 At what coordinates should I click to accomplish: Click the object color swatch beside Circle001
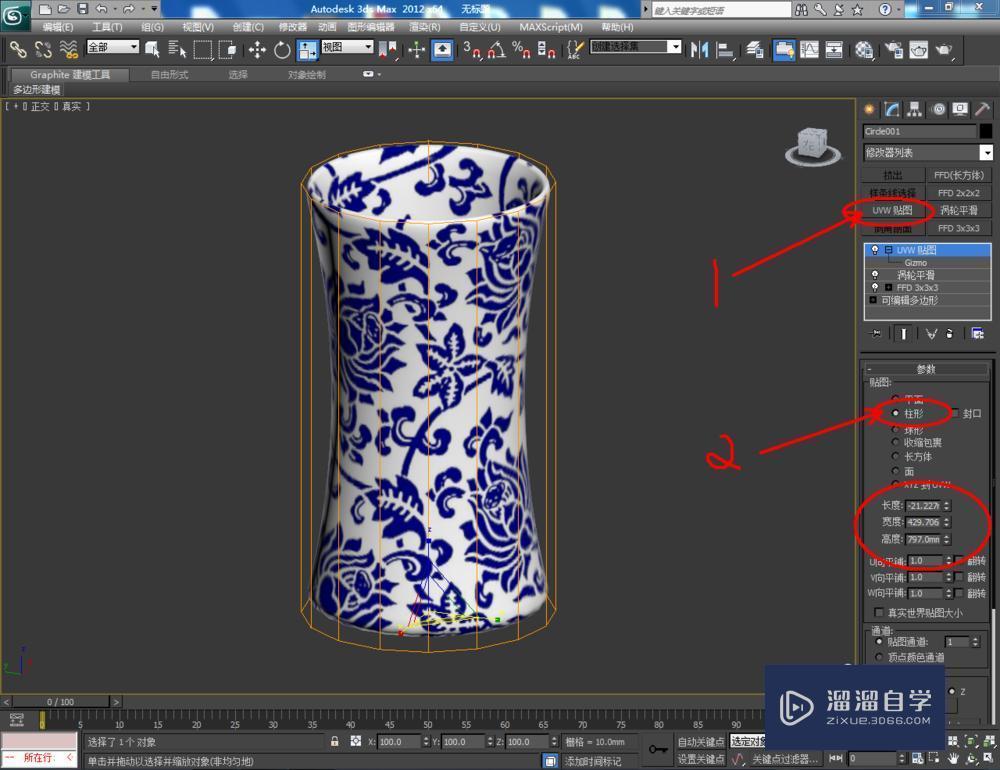[986, 131]
